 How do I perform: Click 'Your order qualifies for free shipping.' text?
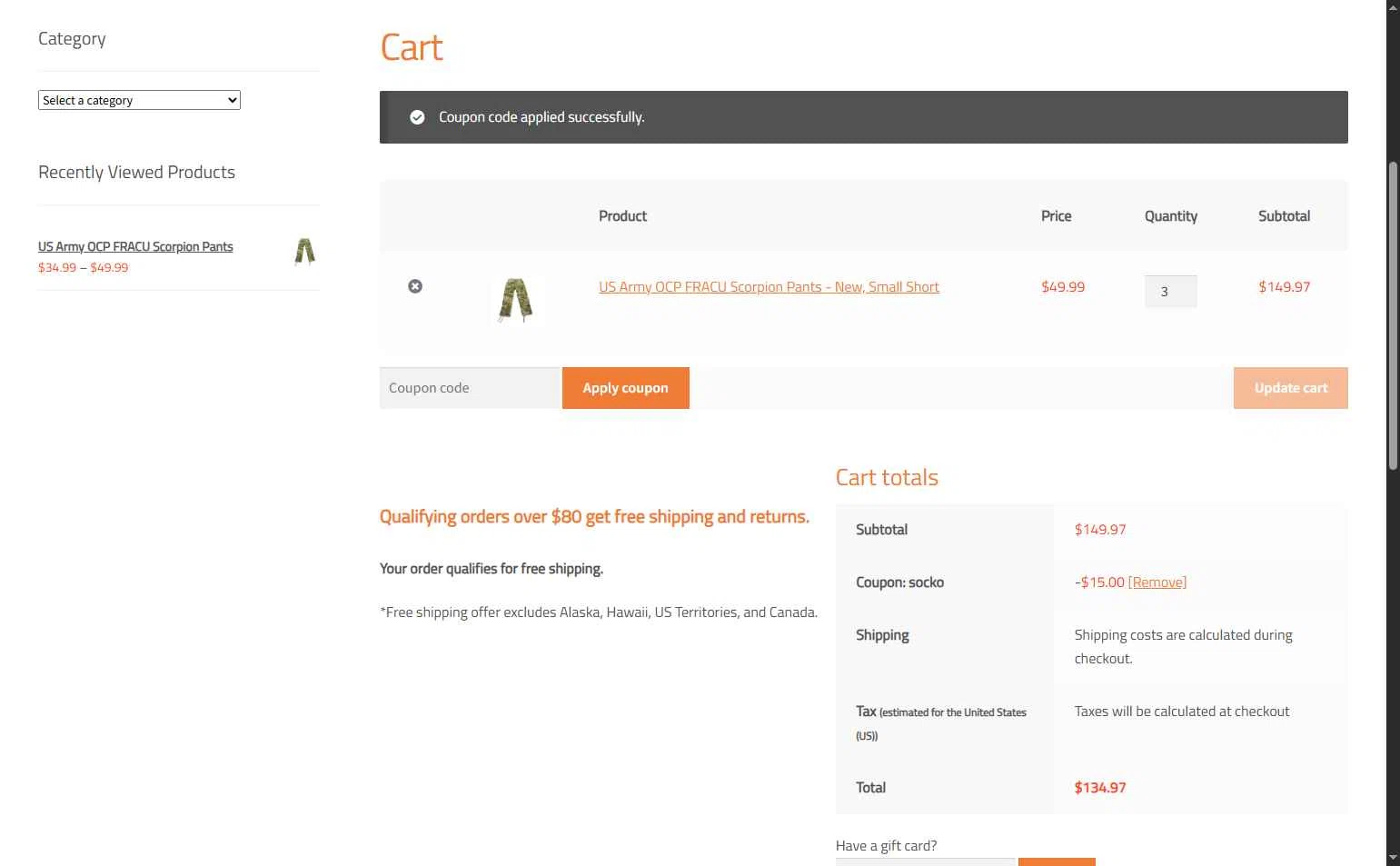[x=491, y=569]
